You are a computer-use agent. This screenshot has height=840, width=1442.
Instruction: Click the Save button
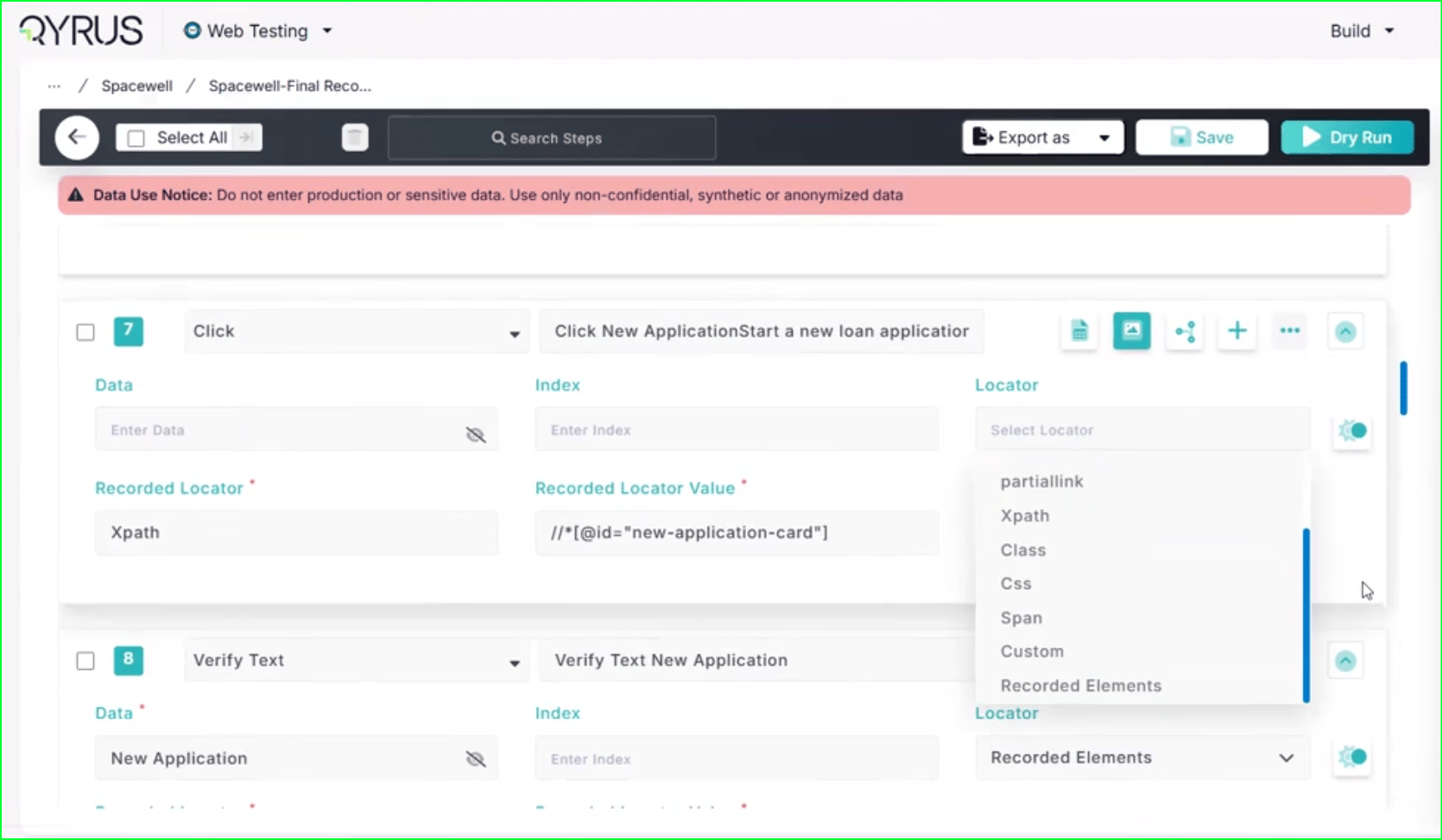pos(1201,137)
